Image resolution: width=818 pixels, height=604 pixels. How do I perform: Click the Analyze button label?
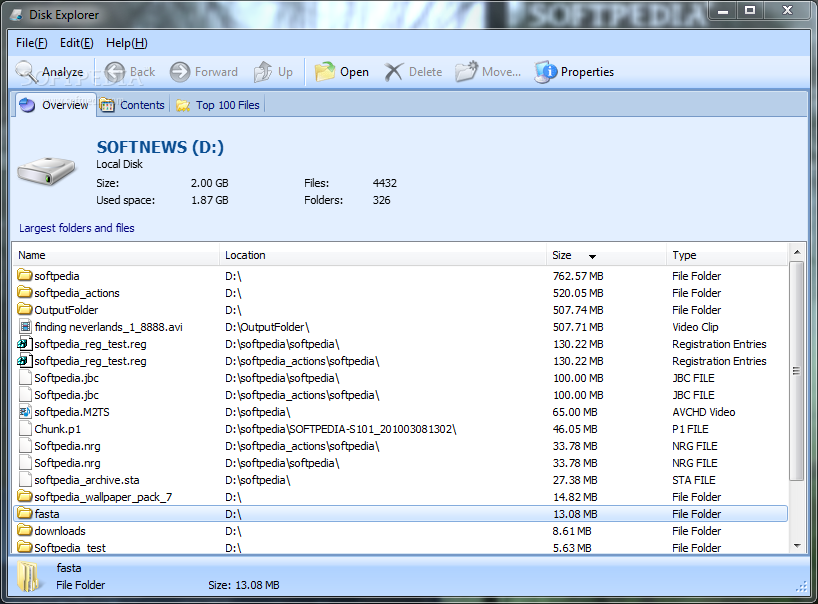coord(63,72)
